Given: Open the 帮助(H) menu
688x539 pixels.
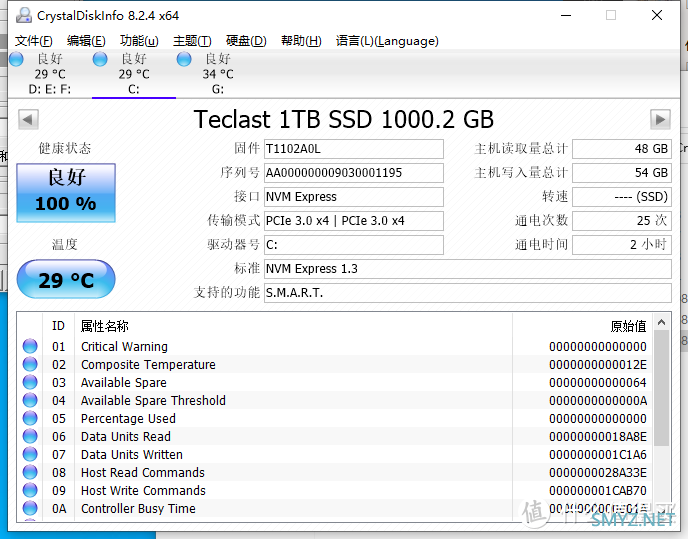Looking at the screenshot, I should tap(301, 41).
